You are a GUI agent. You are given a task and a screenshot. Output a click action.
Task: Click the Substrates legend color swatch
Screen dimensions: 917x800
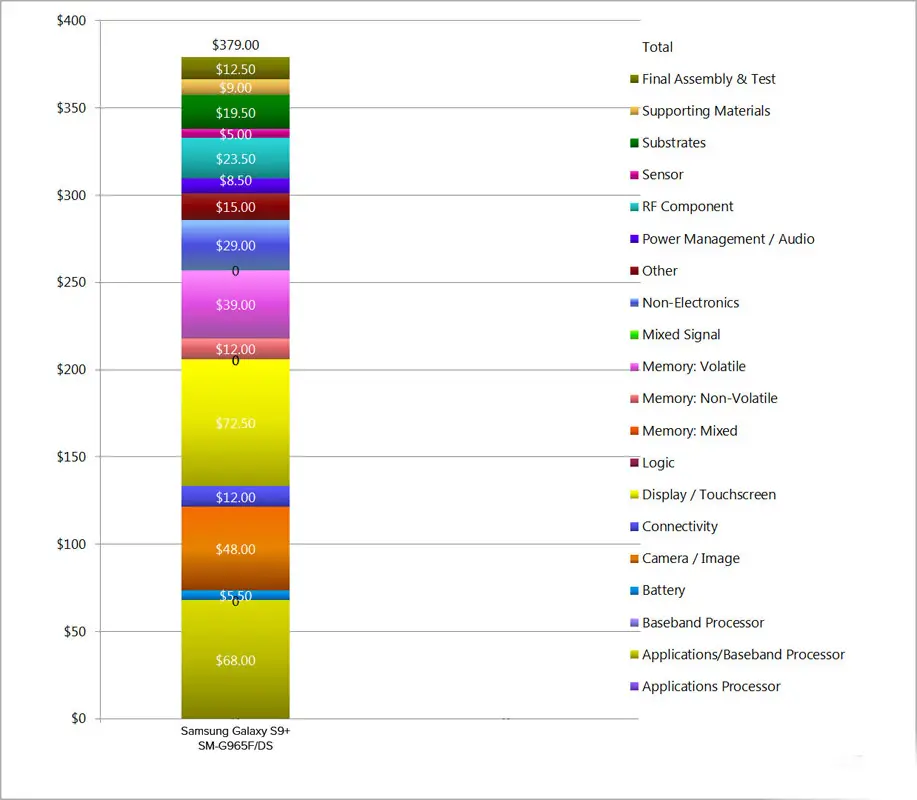pos(634,143)
